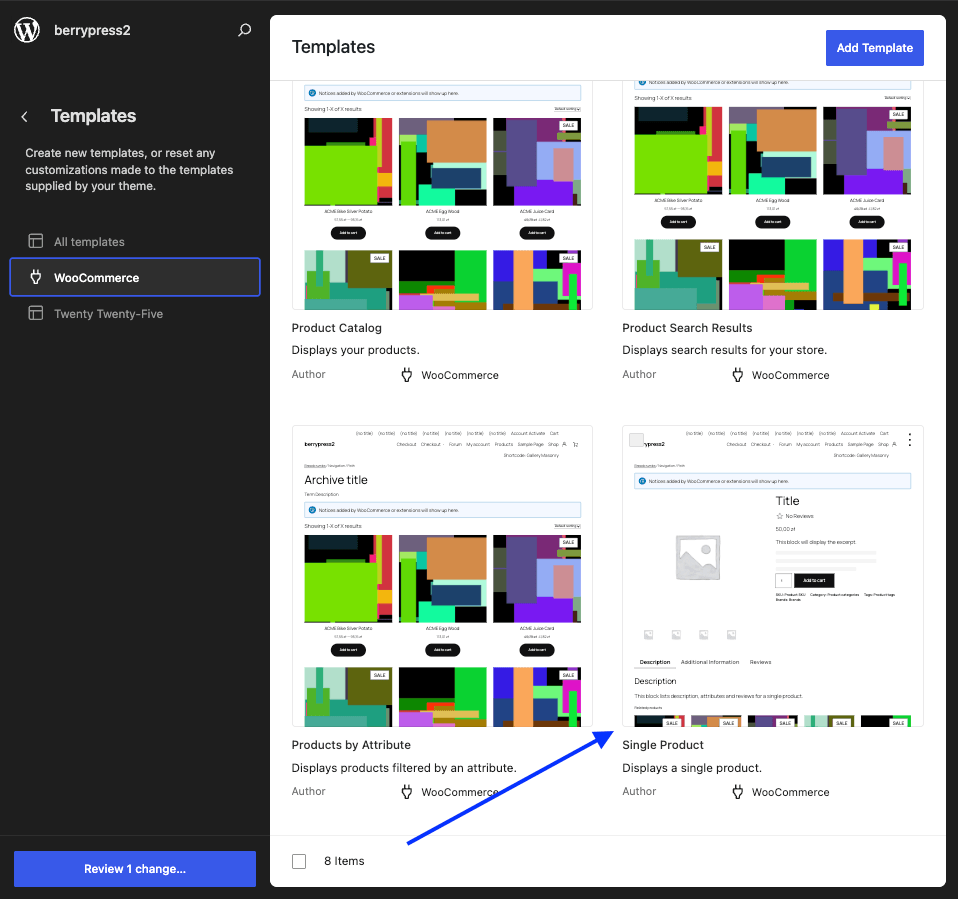958x899 pixels.
Task: Open the WordPress logo dashboard link
Action: (27, 30)
